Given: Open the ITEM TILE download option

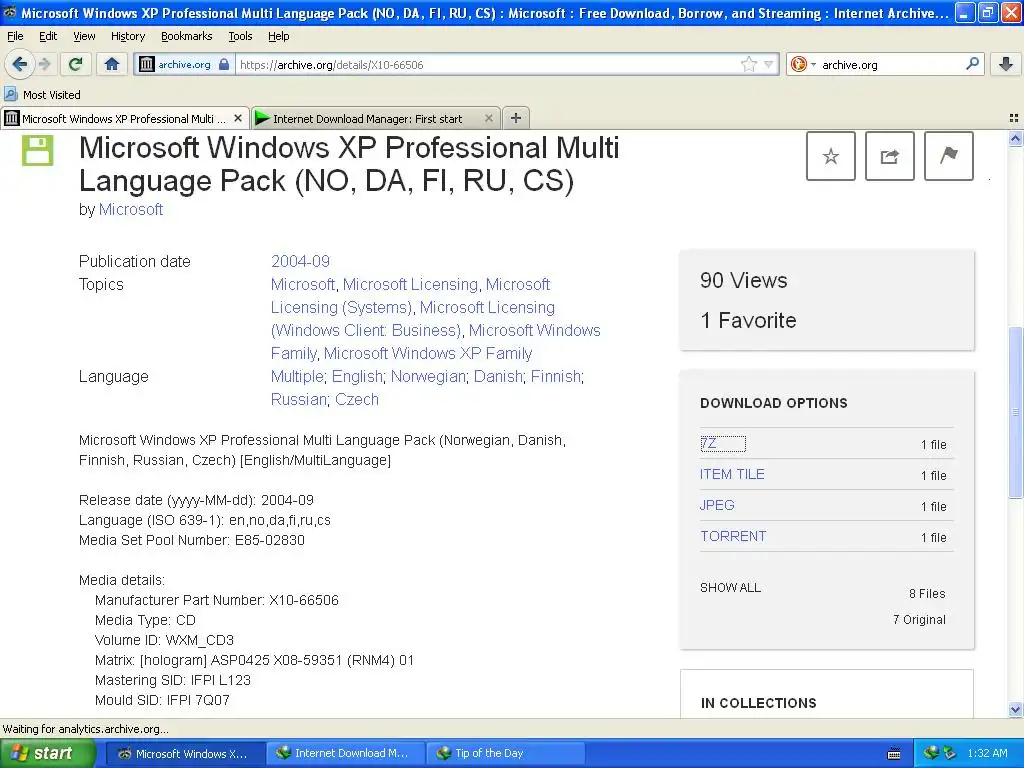Looking at the screenshot, I should pyautogui.click(x=732, y=474).
